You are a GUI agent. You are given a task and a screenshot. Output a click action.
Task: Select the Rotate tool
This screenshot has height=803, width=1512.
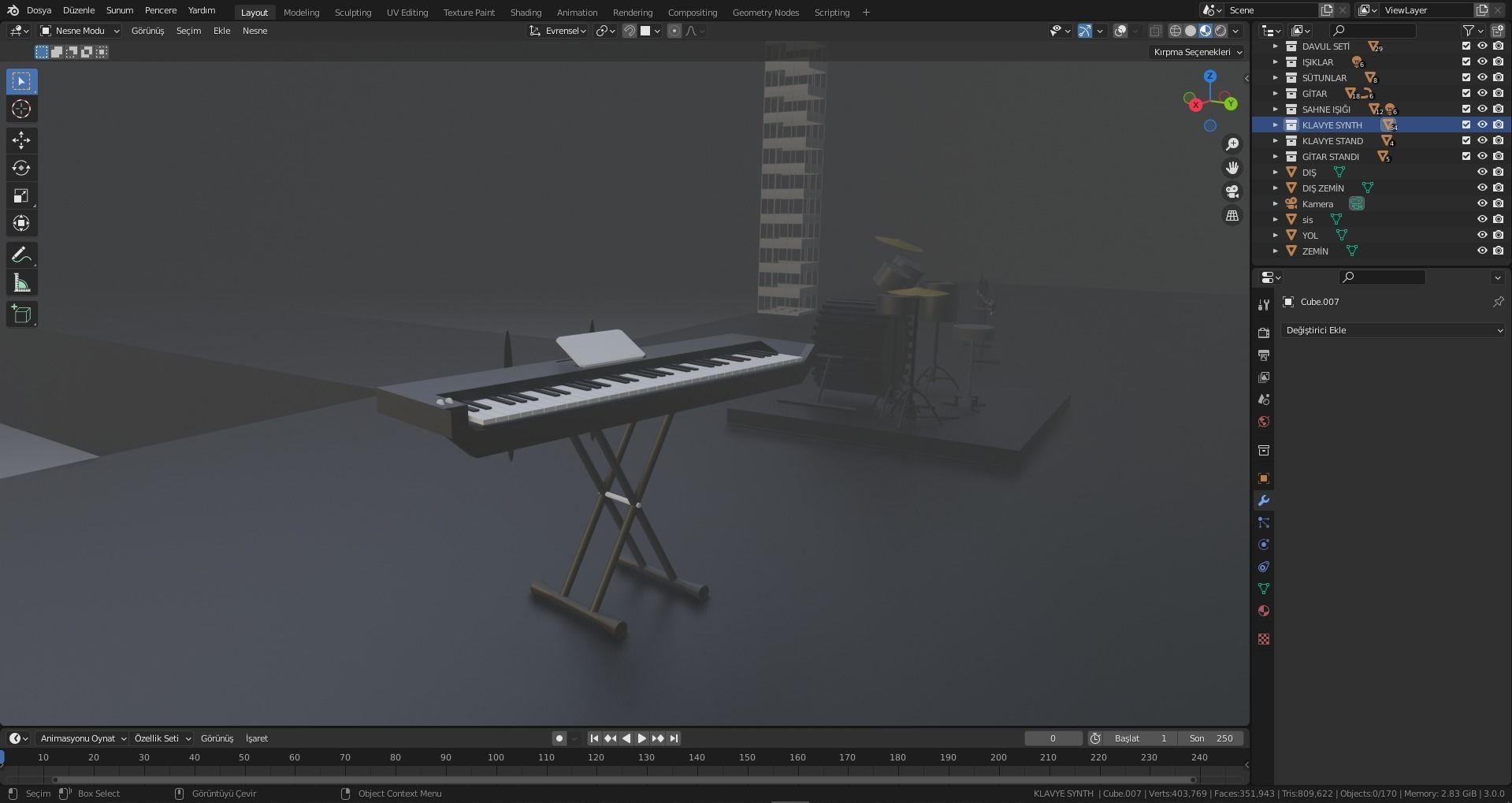click(x=21, y=168)
